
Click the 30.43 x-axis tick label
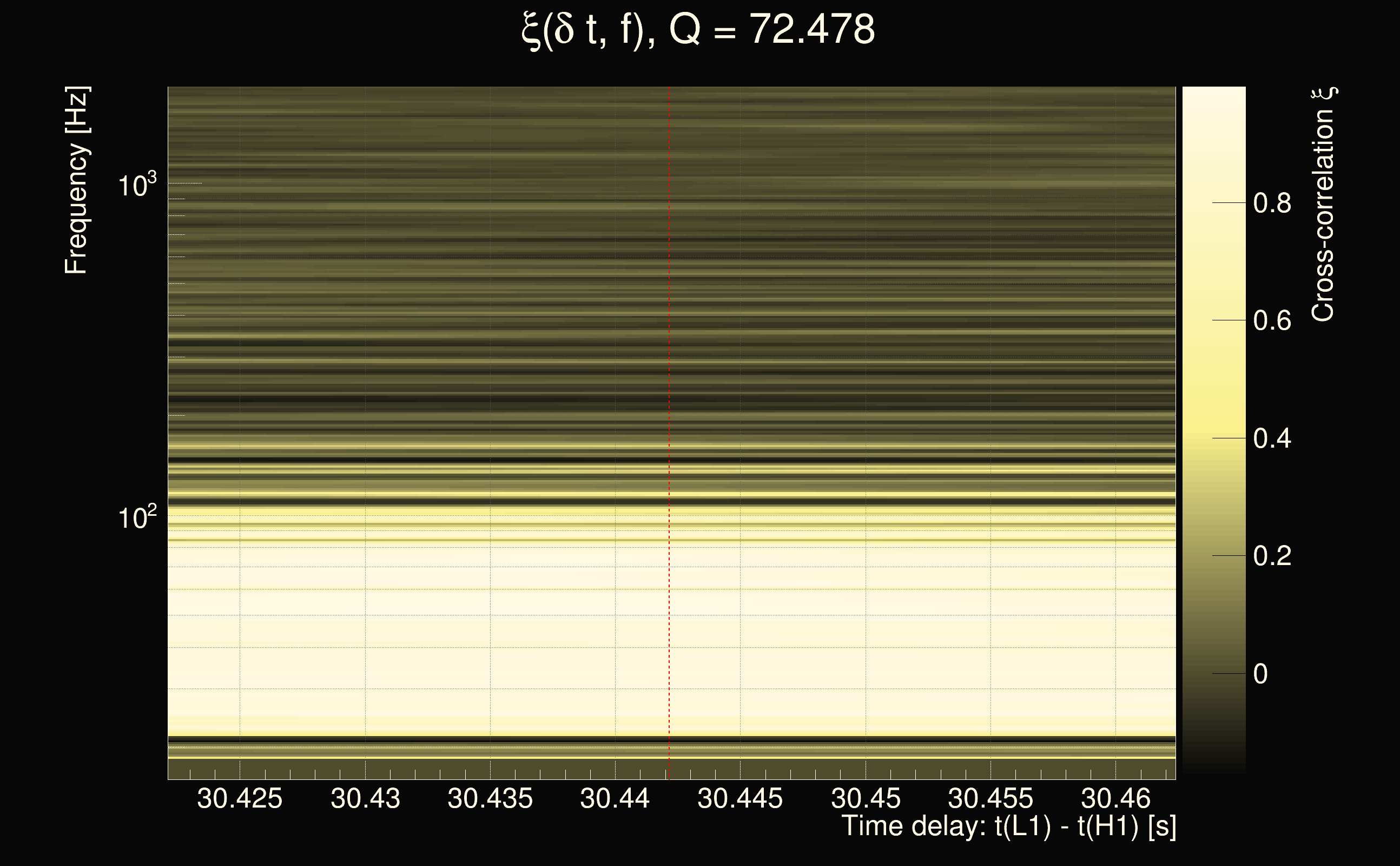365,798
